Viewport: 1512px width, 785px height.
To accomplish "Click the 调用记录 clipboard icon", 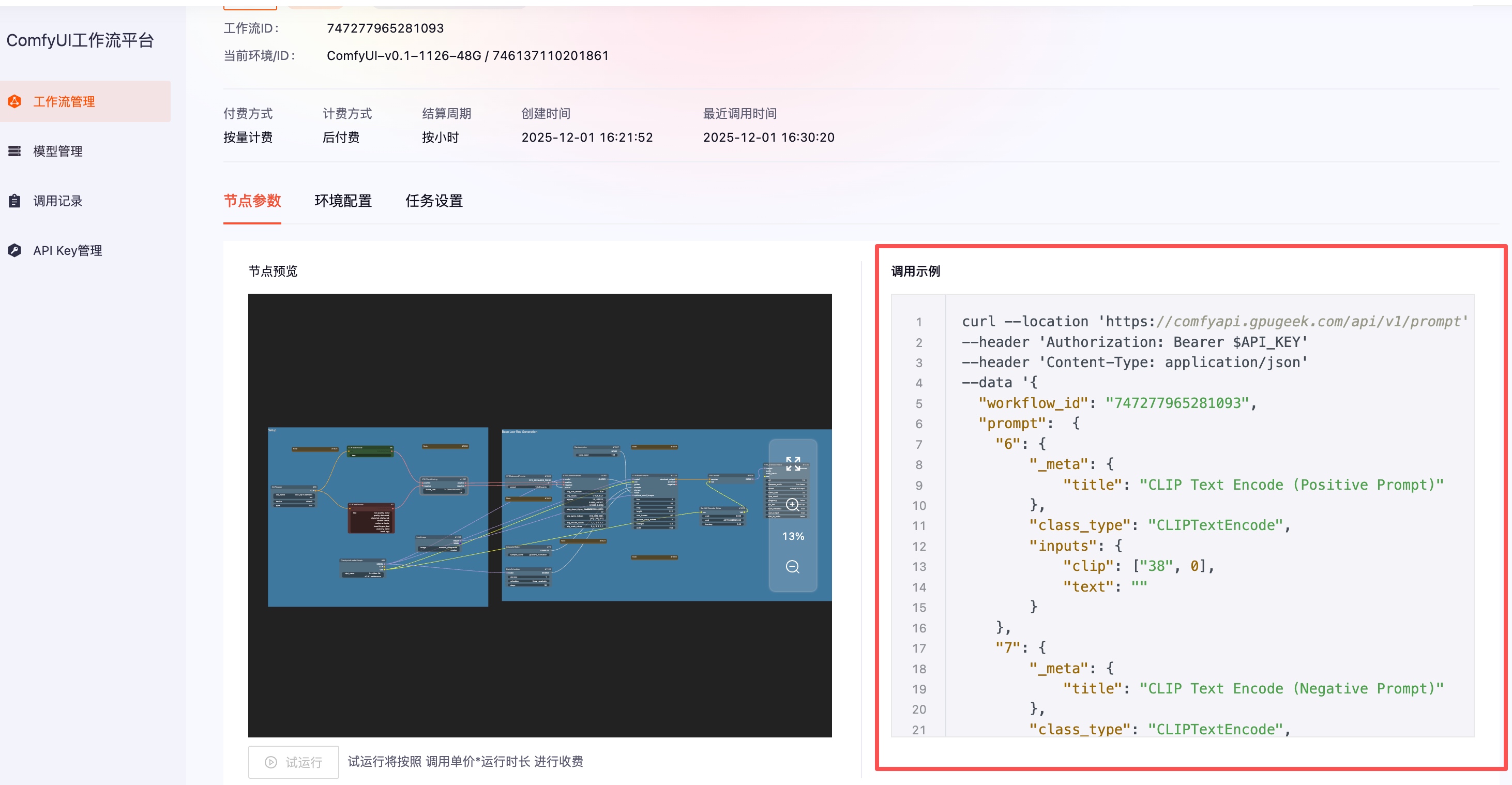I will click(14, 201).
